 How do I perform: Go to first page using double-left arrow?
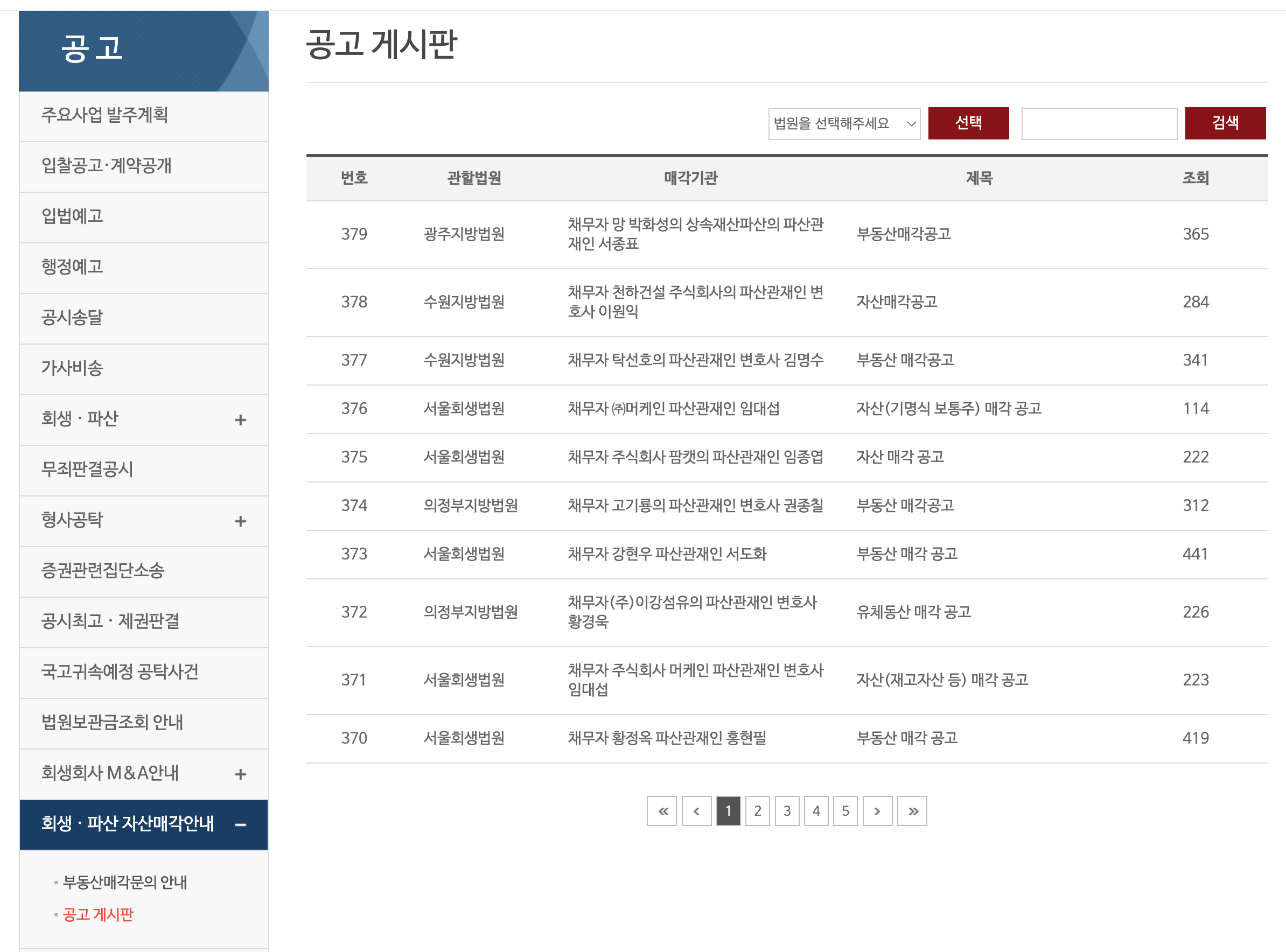(661, 811)
